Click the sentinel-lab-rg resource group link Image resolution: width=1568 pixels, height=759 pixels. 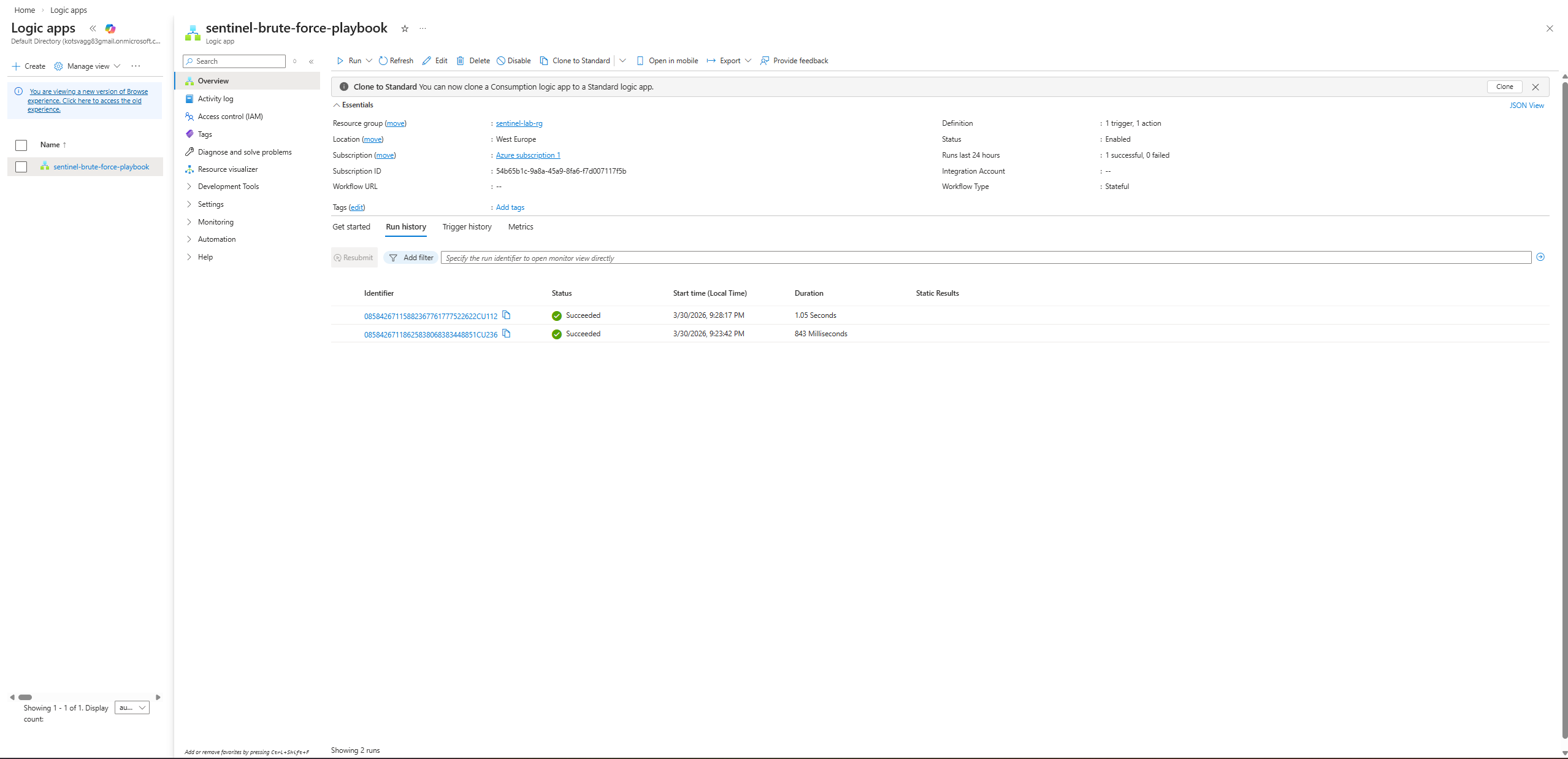click(519, 123)
